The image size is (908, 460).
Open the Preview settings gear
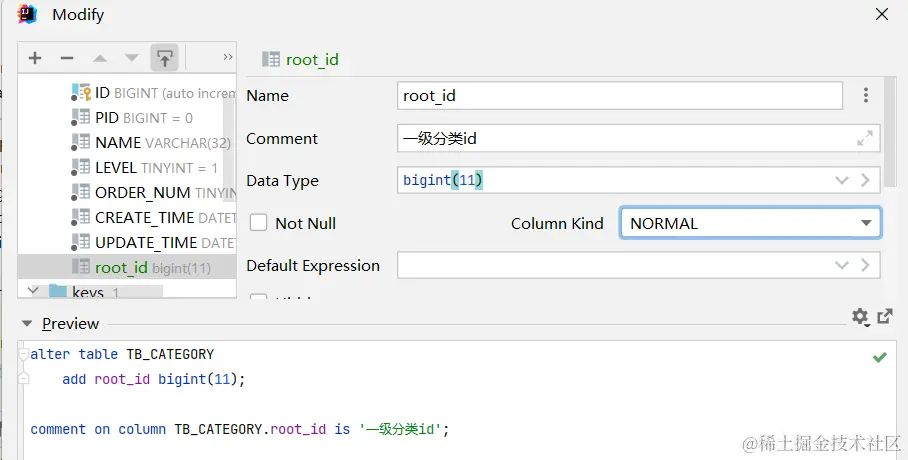(859, 317)
